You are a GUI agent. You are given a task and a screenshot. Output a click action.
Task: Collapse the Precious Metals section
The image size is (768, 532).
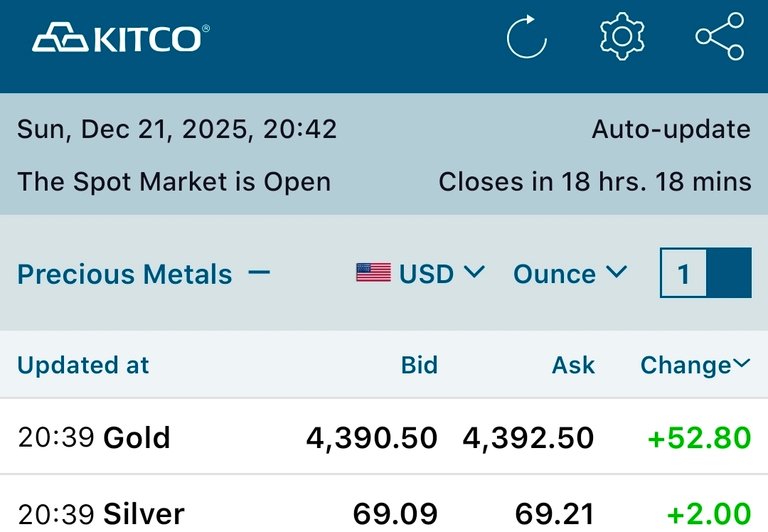coord(259,272)
